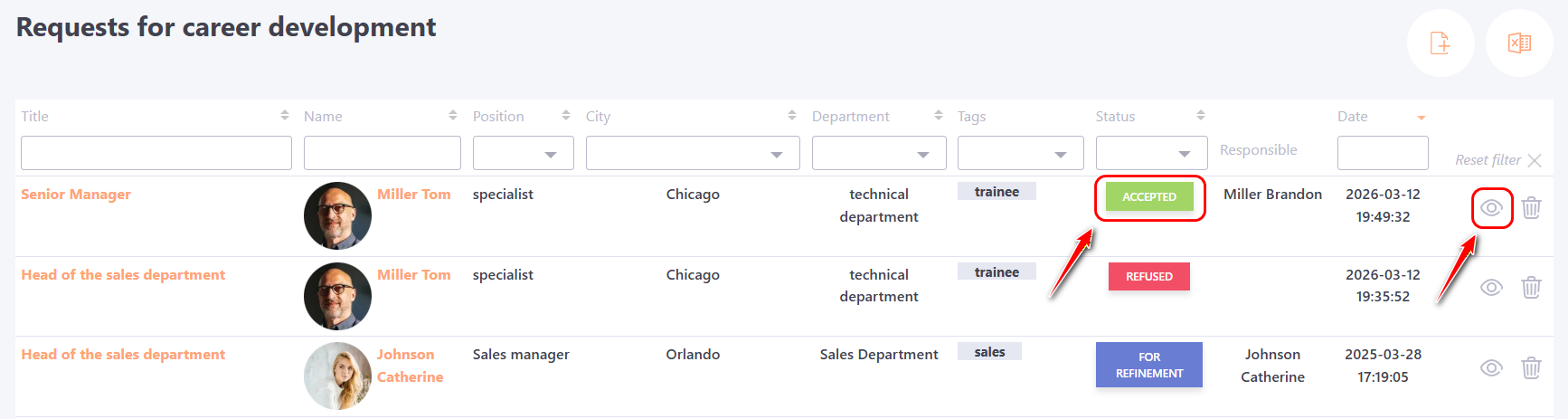Click the Name column header
The image size is (1568, 419).
323,117
